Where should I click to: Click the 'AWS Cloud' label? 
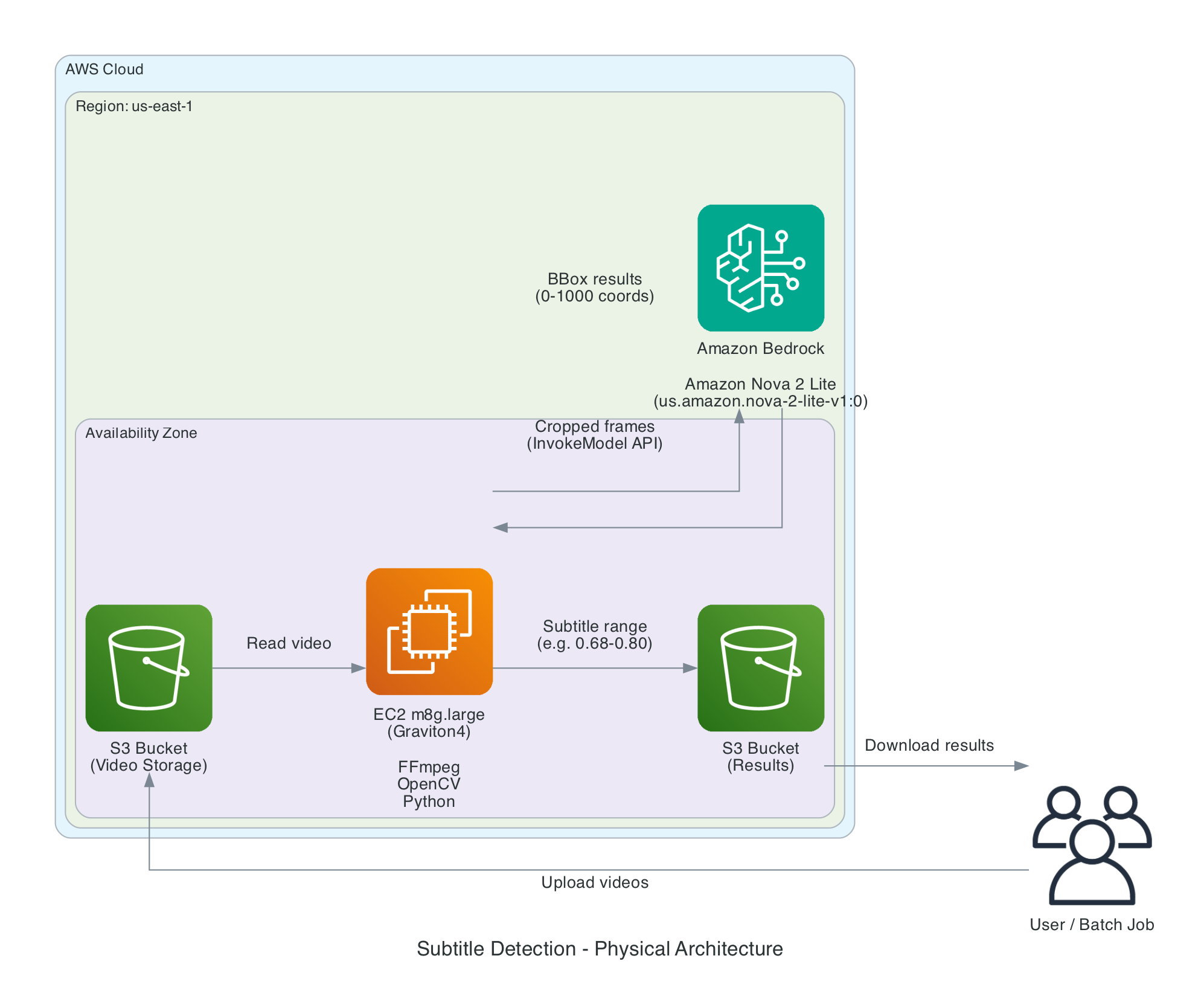point(104,69)
